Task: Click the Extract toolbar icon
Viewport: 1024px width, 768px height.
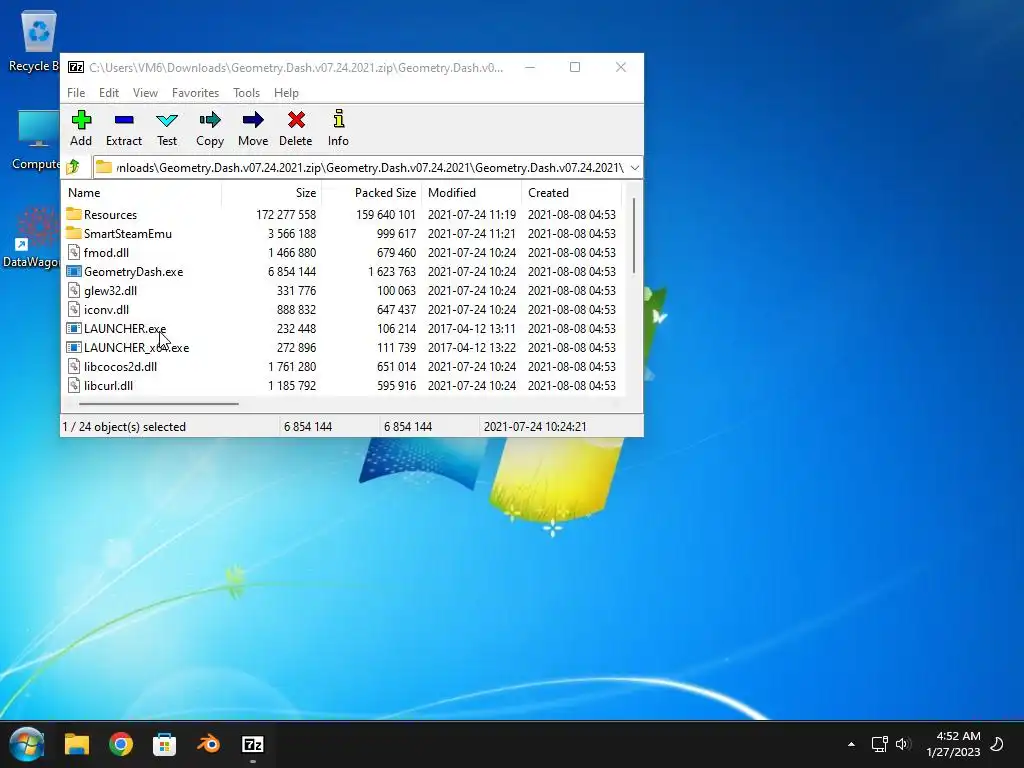Action: pos(123,120)
